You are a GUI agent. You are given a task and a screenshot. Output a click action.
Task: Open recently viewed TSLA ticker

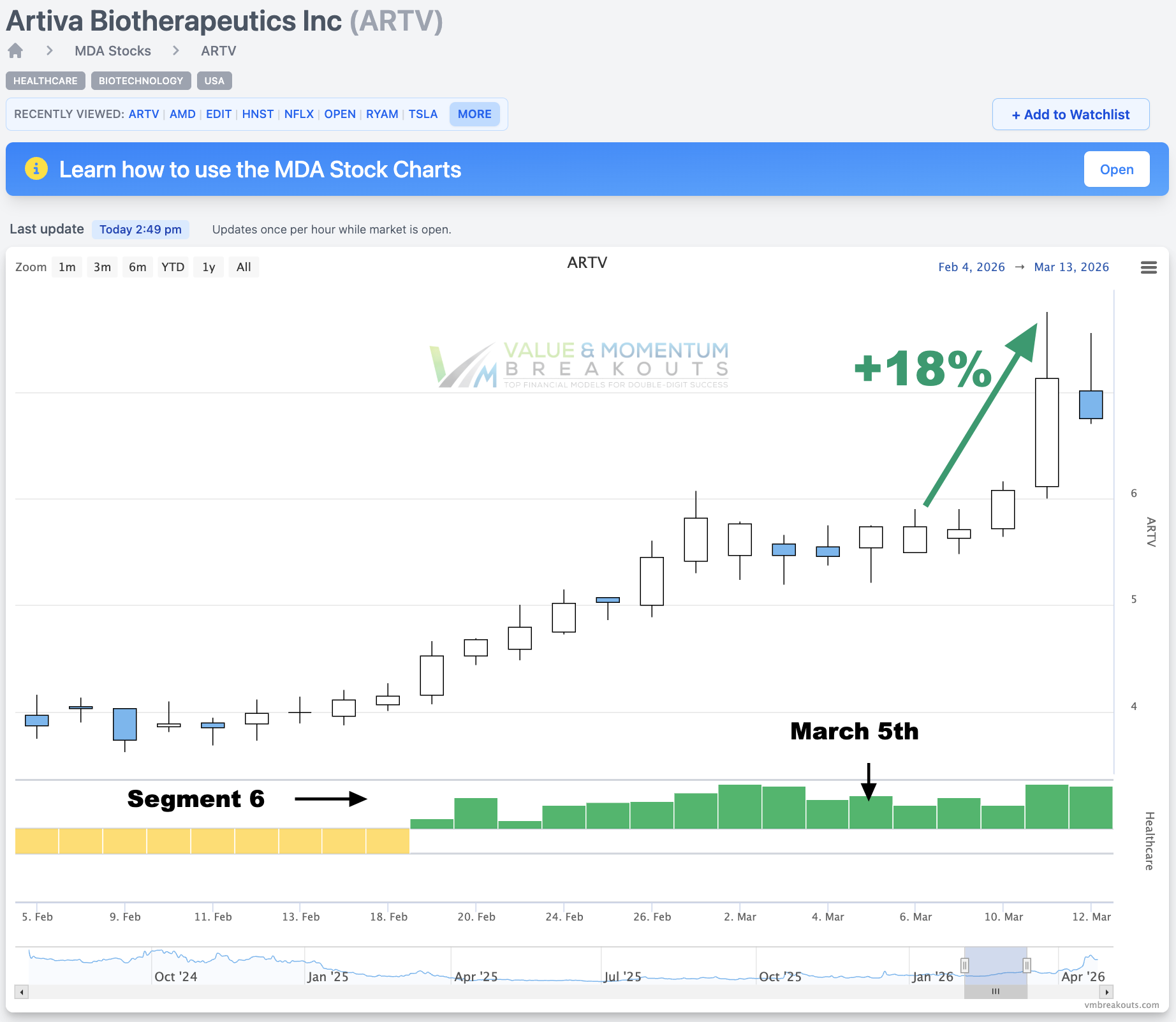tap(423, 114)
